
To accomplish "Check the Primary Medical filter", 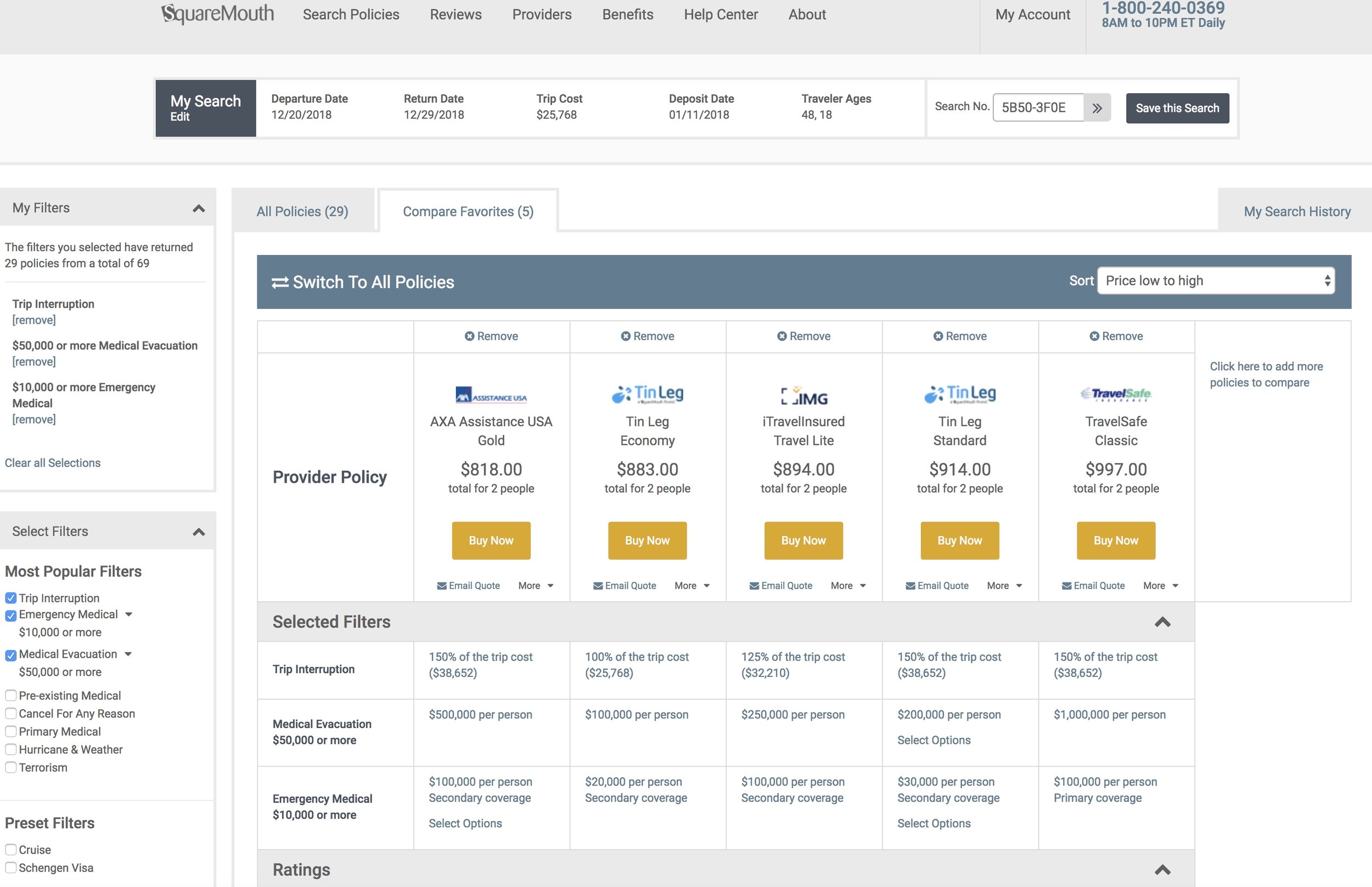I will (10, 732).
